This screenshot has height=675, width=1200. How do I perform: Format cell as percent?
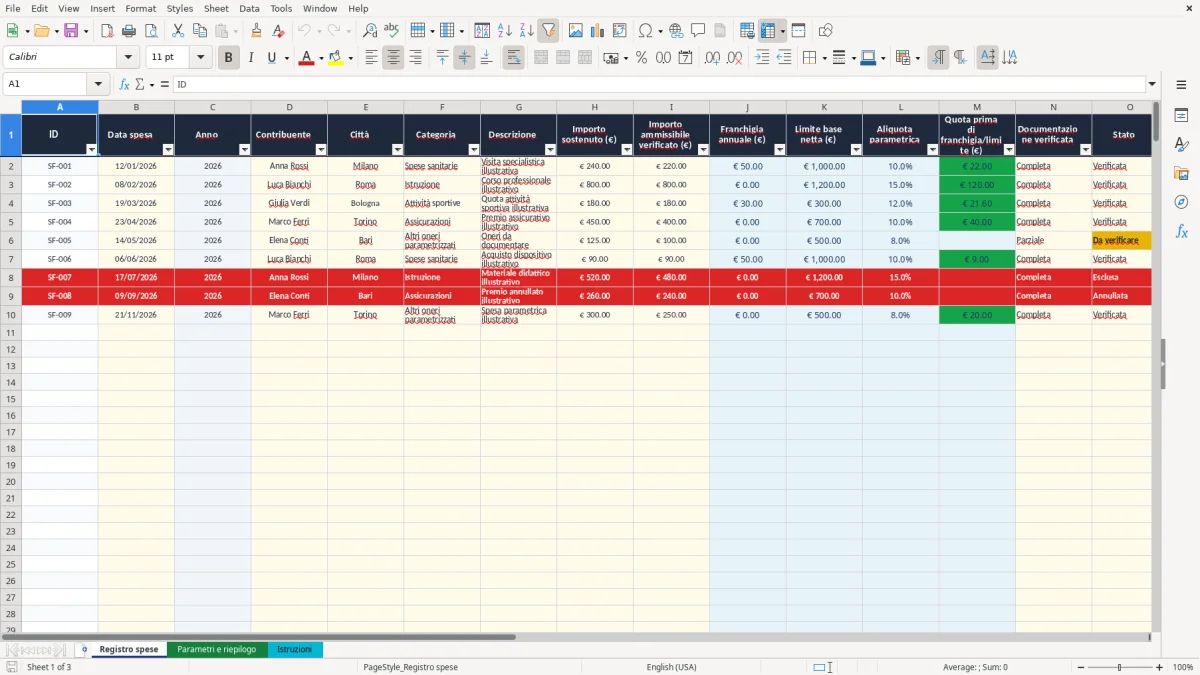tap(641, 58)
